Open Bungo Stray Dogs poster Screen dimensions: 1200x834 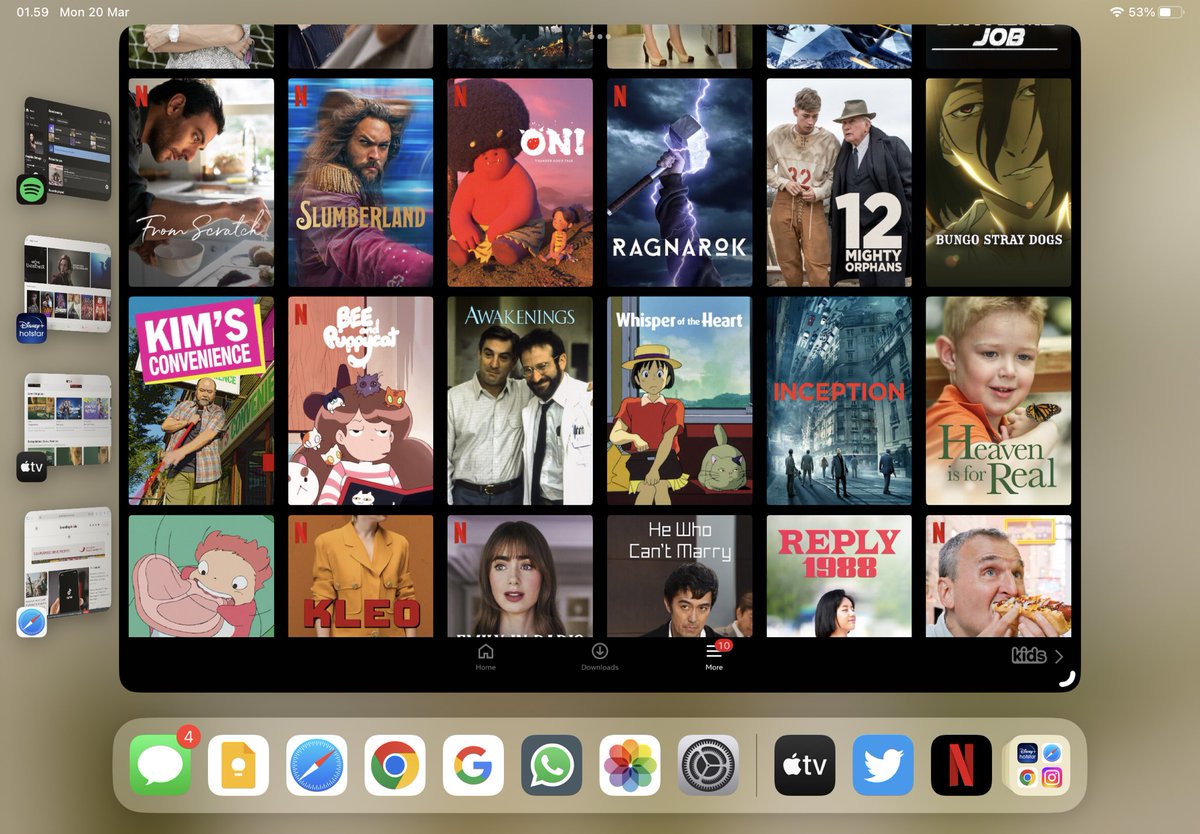pos(999,183)
